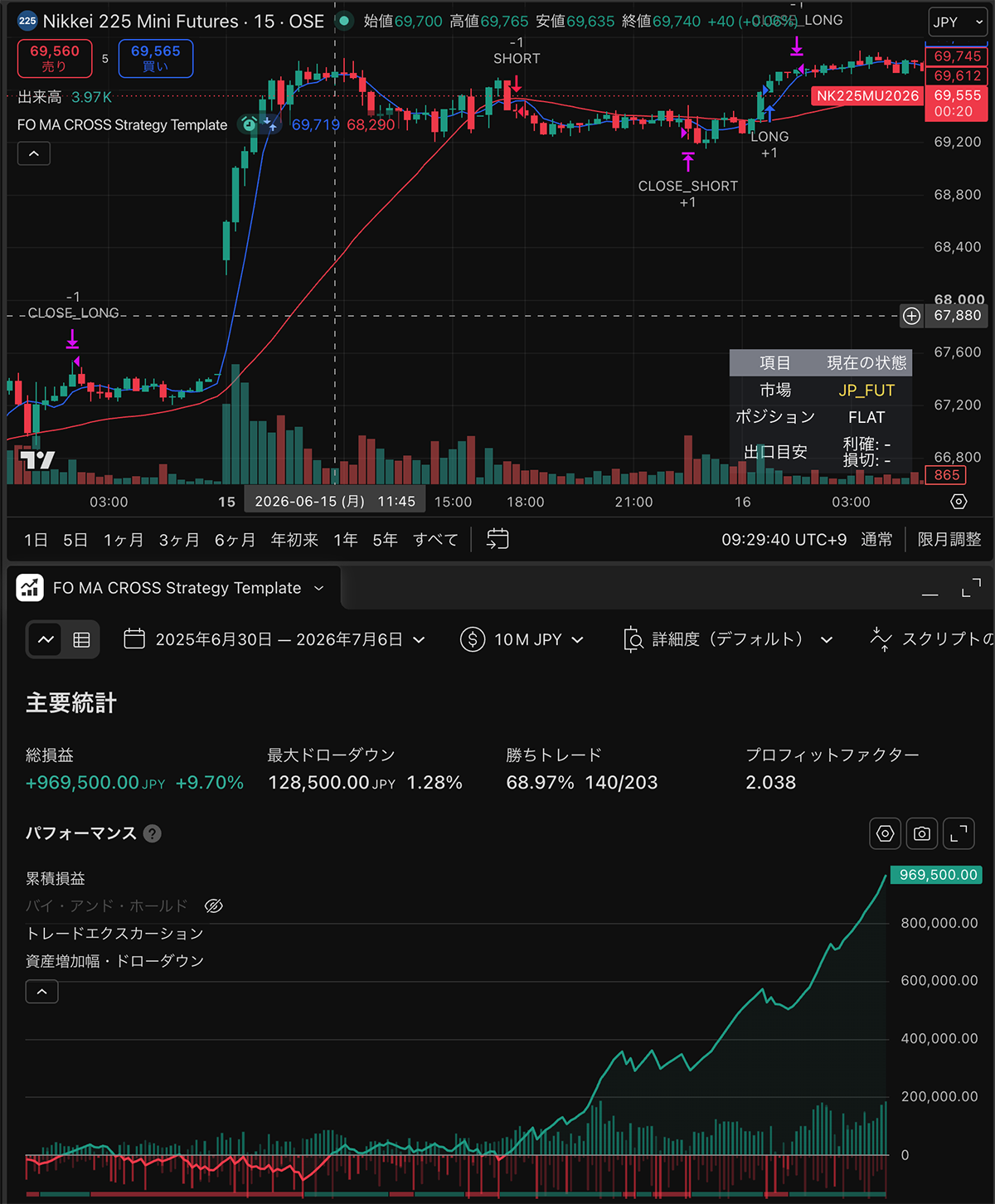Open the 10M JPY initial capital dropdown
This screenshot has height=1204, width=995.
tap(522, 639)
